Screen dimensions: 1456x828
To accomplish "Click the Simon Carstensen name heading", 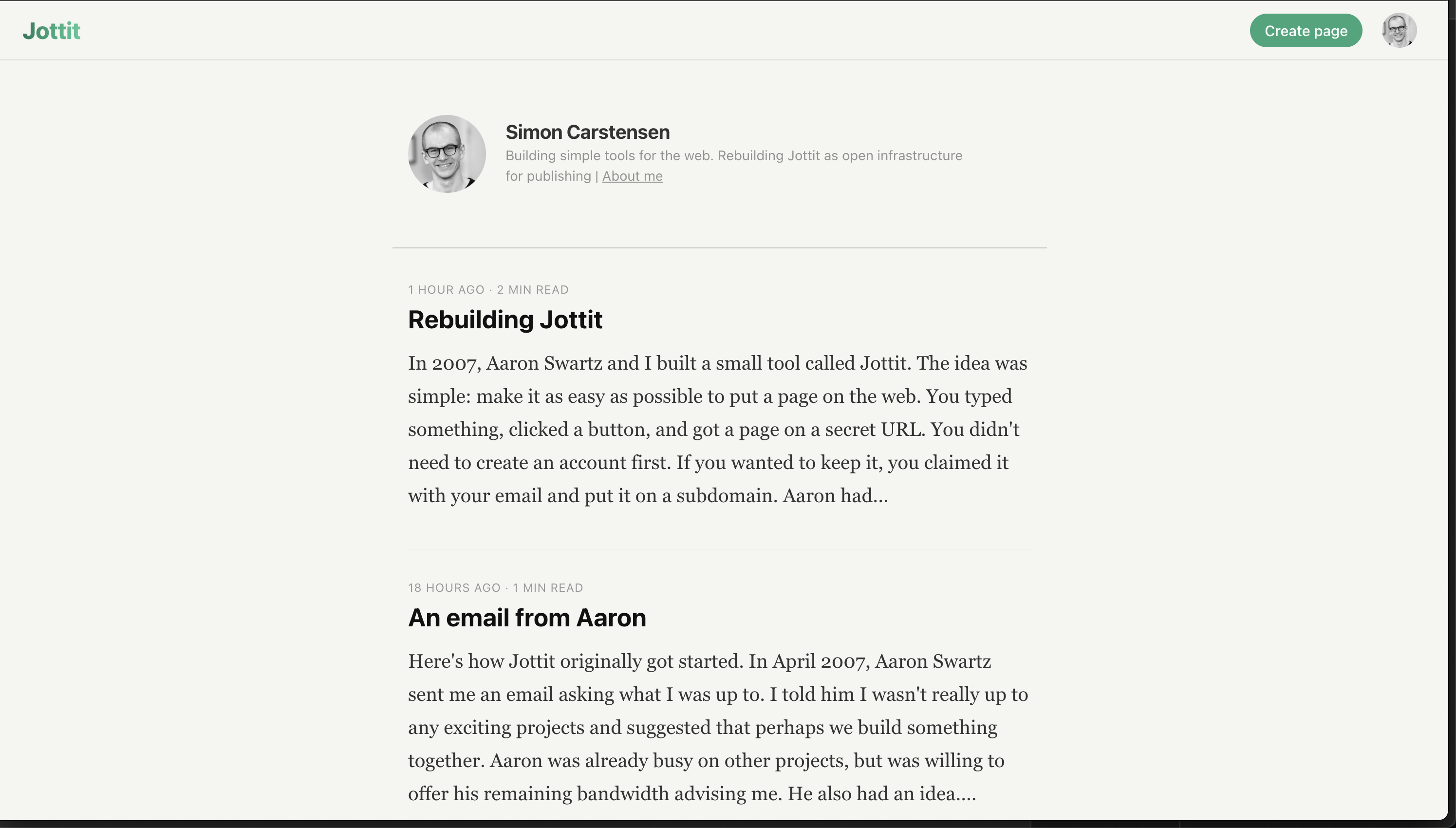I will point(587,132).
